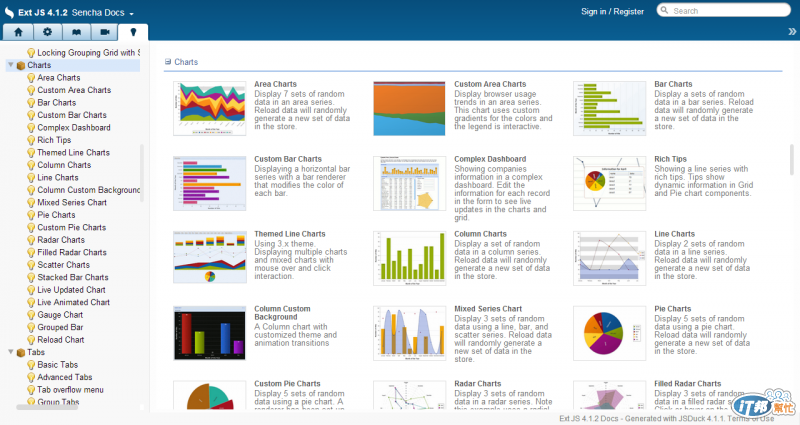Open the Custom Bar Charts thumbnail
Viewport: 800px width, 425px height.
point(210,183)
